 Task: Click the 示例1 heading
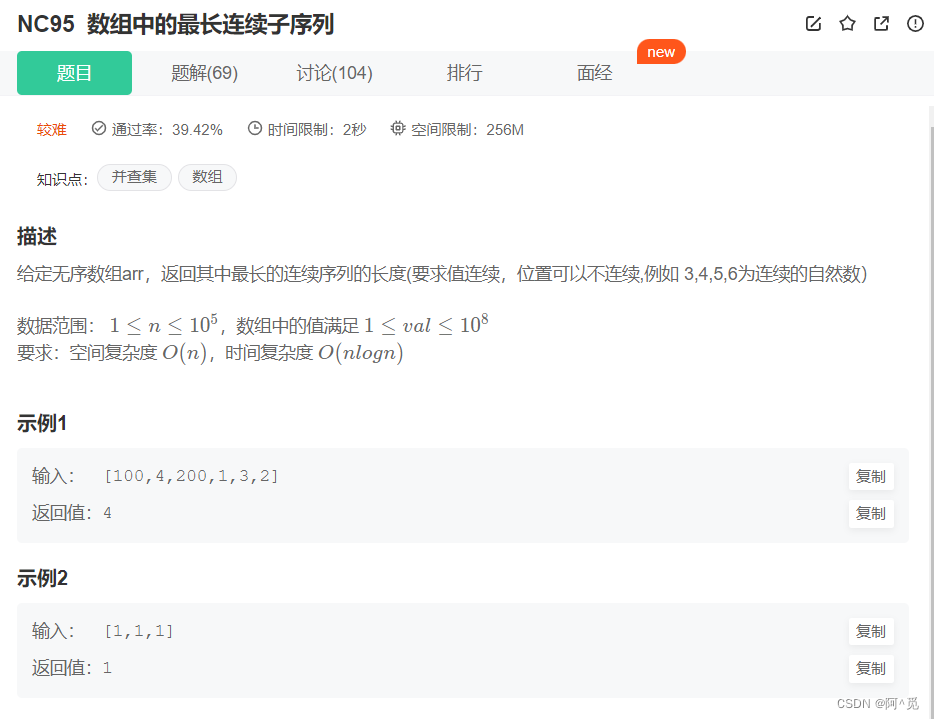click(42, 423)
